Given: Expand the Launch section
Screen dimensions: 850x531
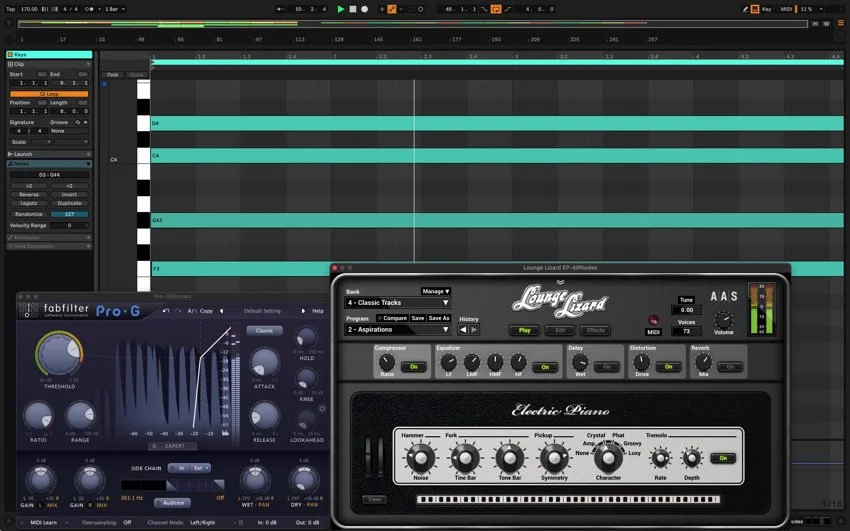Looking at the screenshot, I should click(49, 154).
